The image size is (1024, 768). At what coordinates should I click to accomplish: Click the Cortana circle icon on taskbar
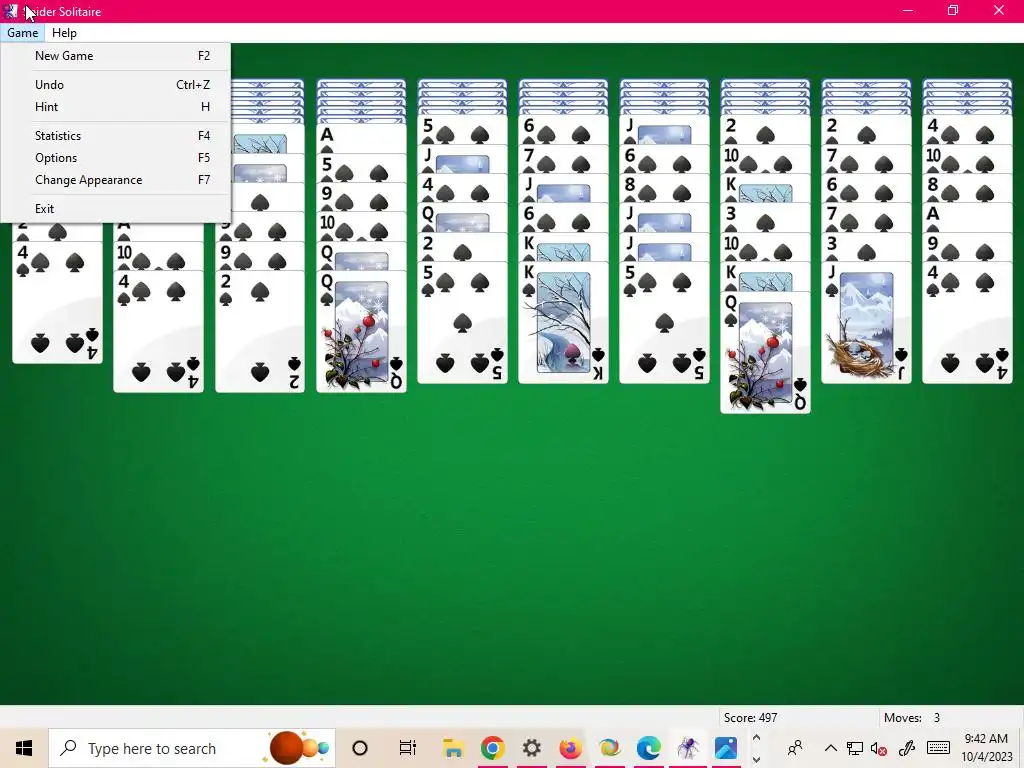[x=360, y=748]
